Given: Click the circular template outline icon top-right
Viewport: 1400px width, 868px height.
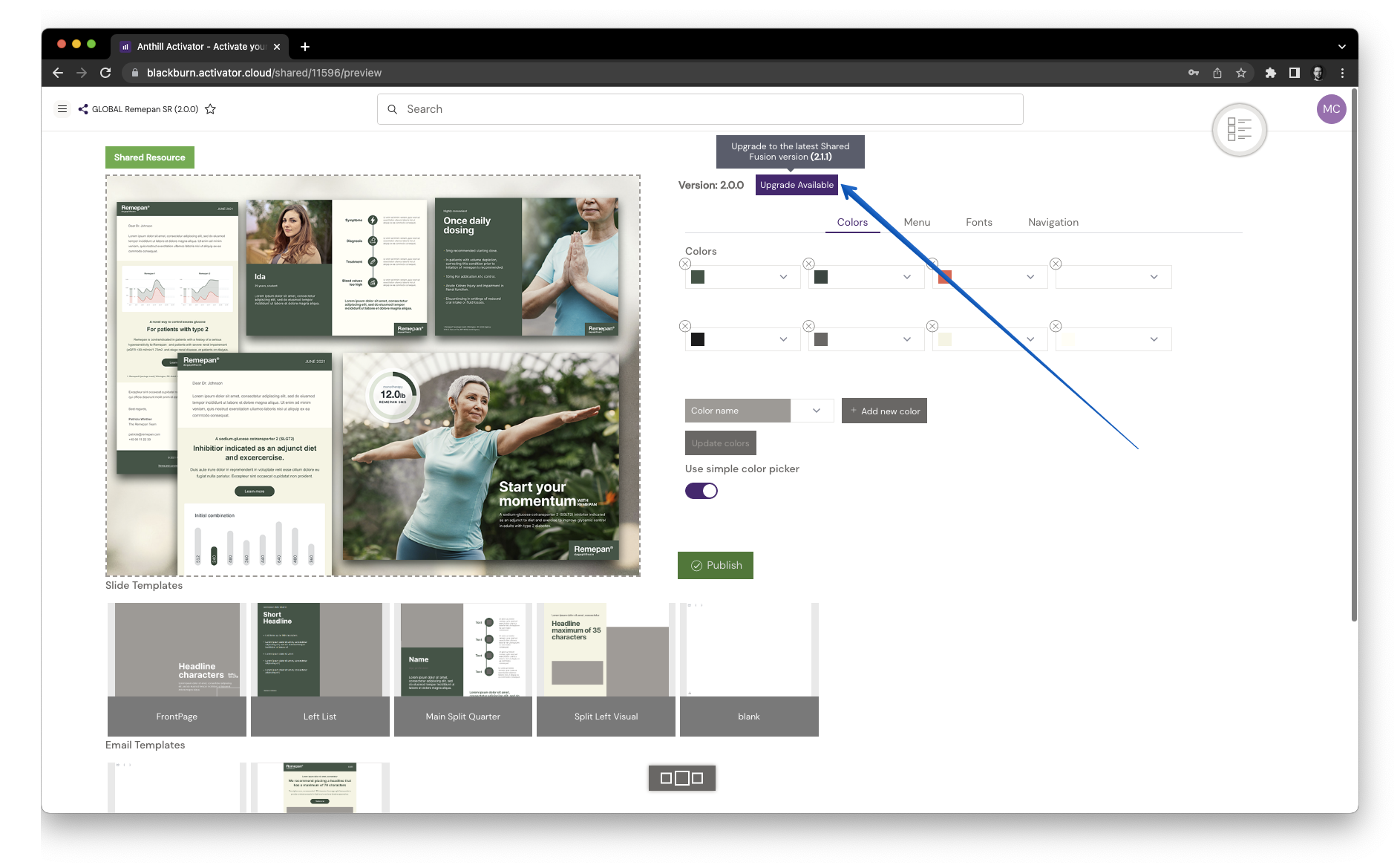Looking at the screenshot, I should (1239, 130).
